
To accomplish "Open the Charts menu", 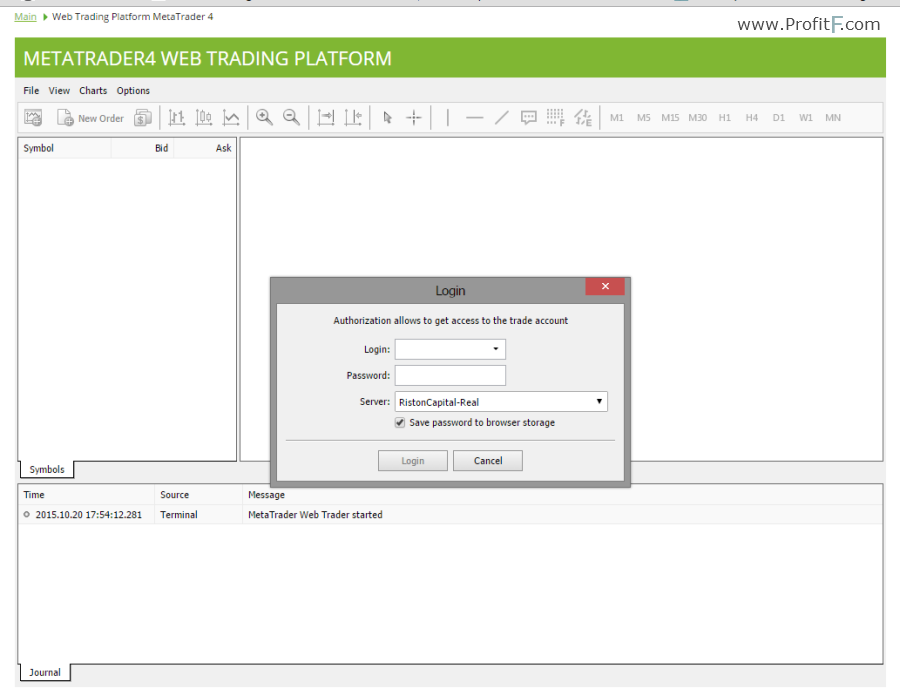I will point(93,91).
